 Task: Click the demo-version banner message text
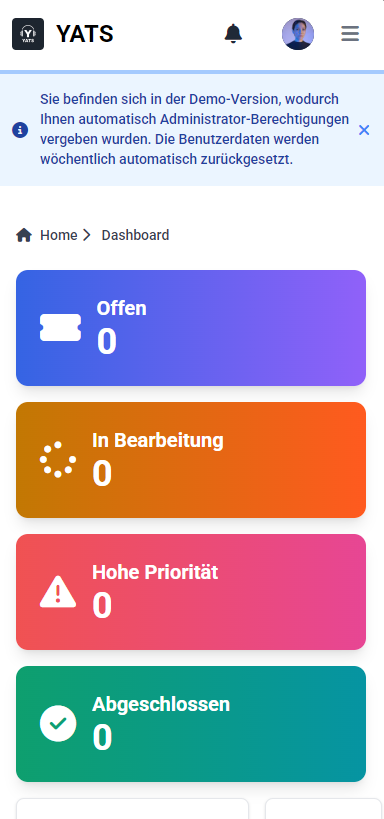point(194,130)
